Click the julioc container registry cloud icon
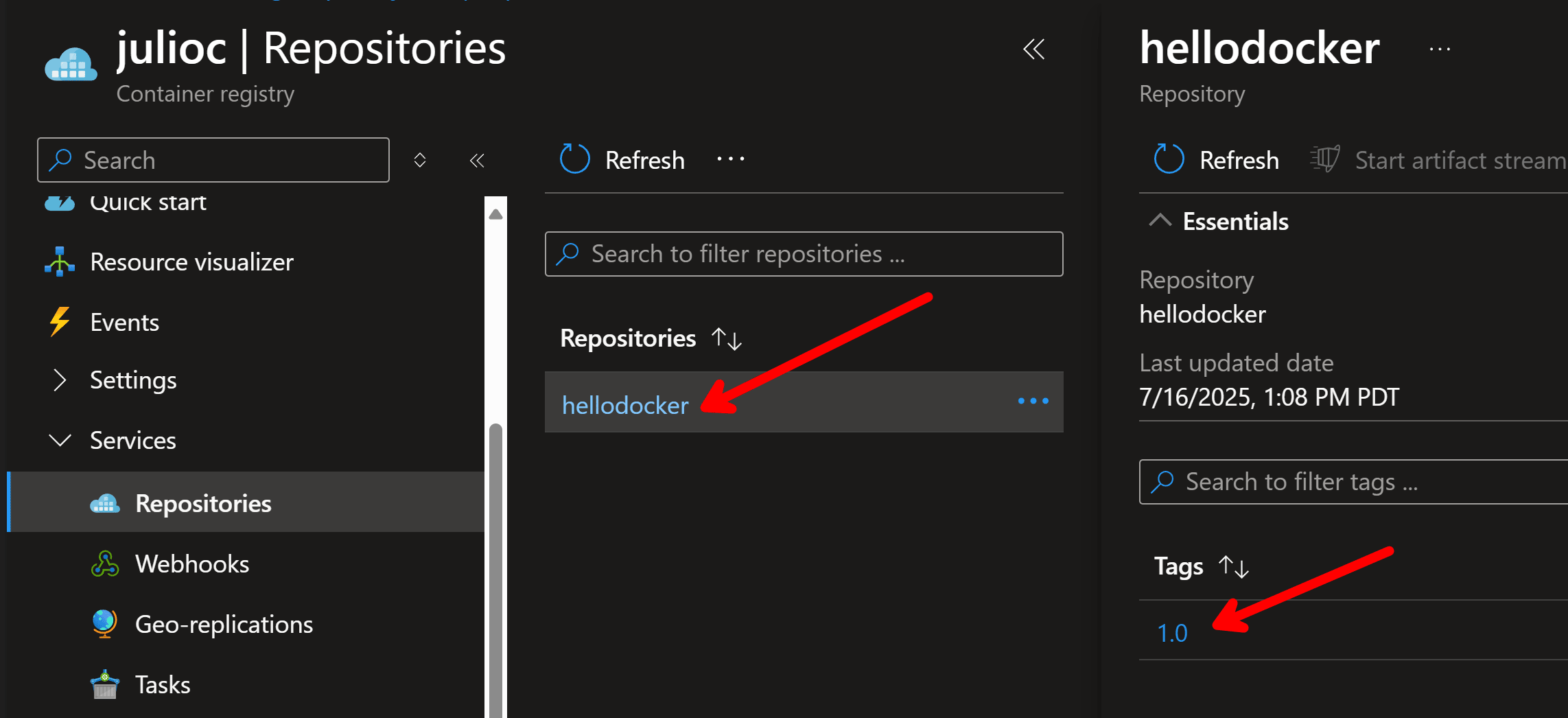This screenshot has height=718, width=1568. [71, 64]
